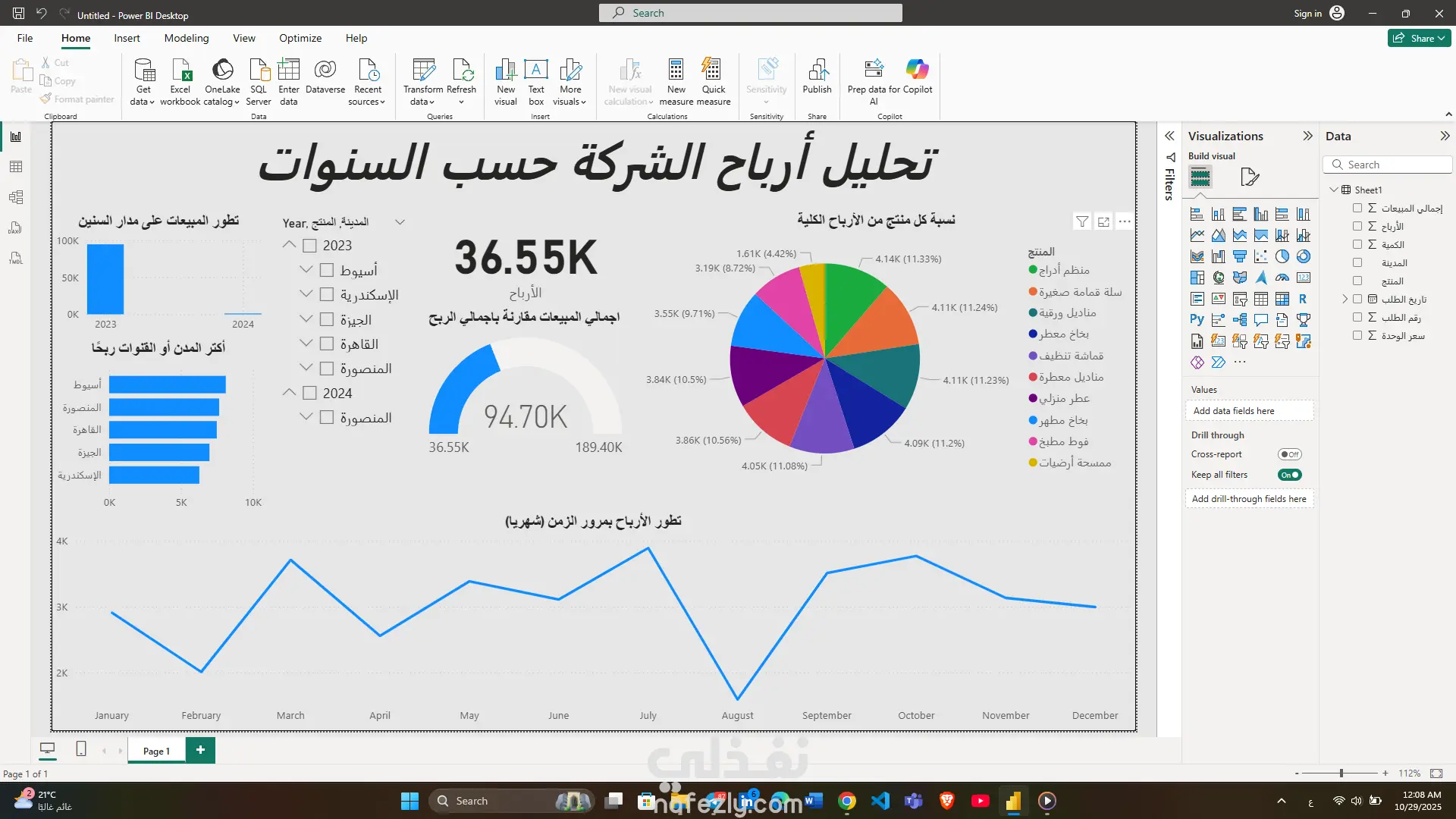Toggle the Keep all filters switch
The width and height of the screenshot is (1456, 819).
coord(1289,475)
